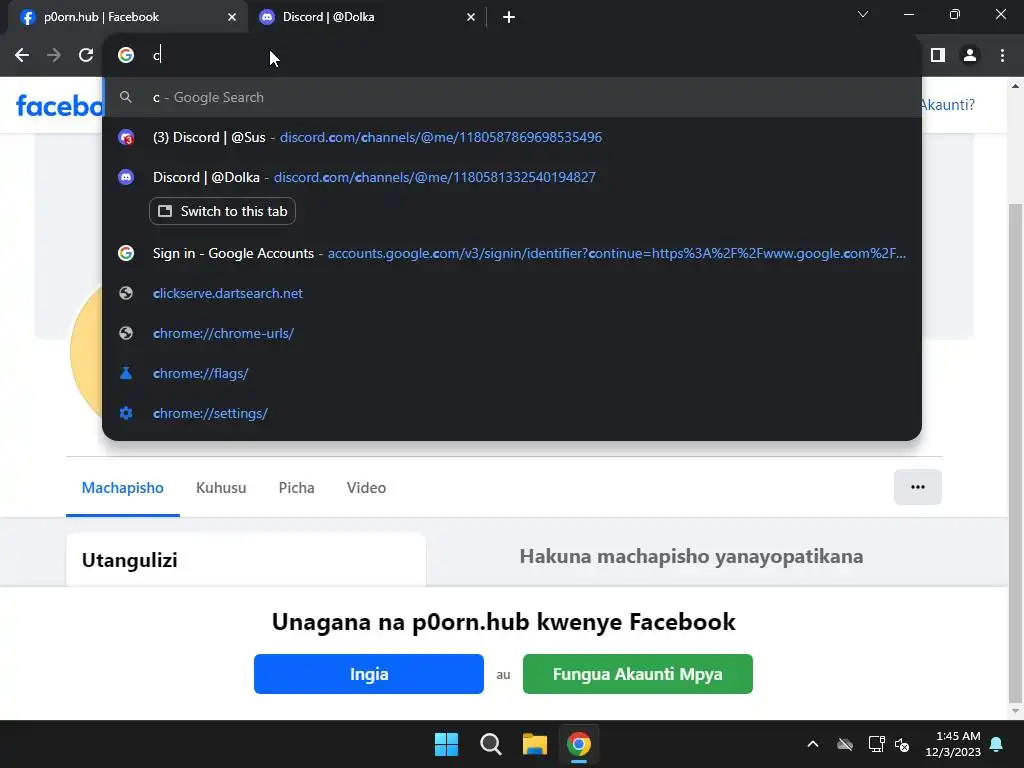Click the browser forward arrow
Image resolution: width=1024 pixels, height=768 pixels.
(x=54, y=56)
